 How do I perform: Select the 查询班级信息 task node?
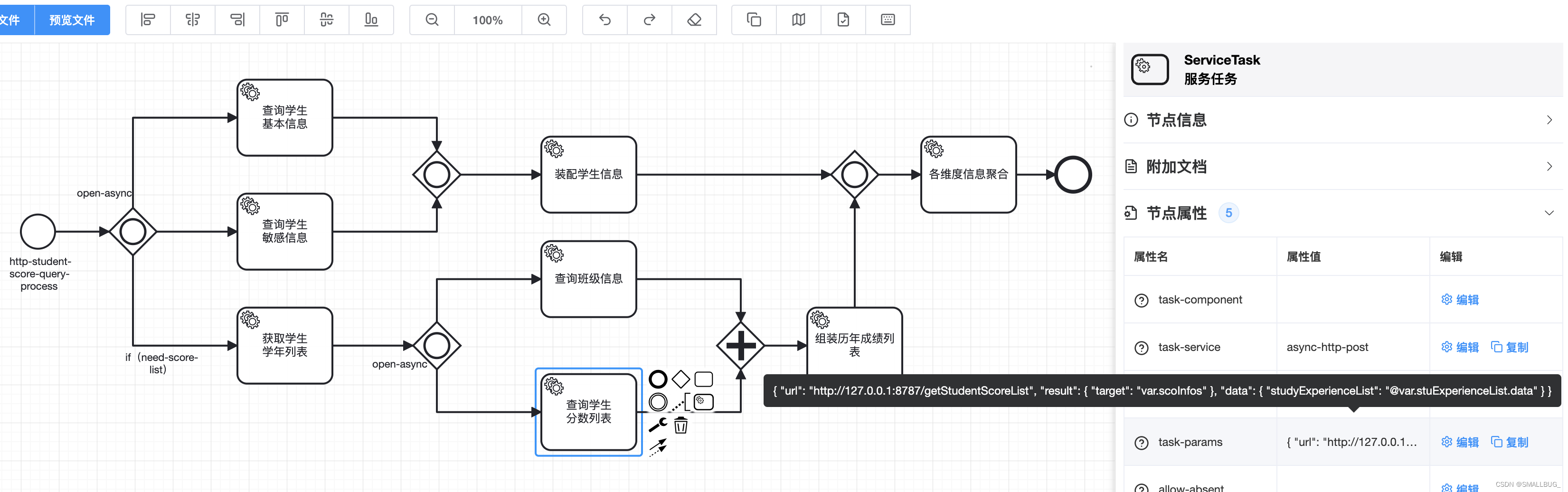pyautogui.click(x=589, y=279)
